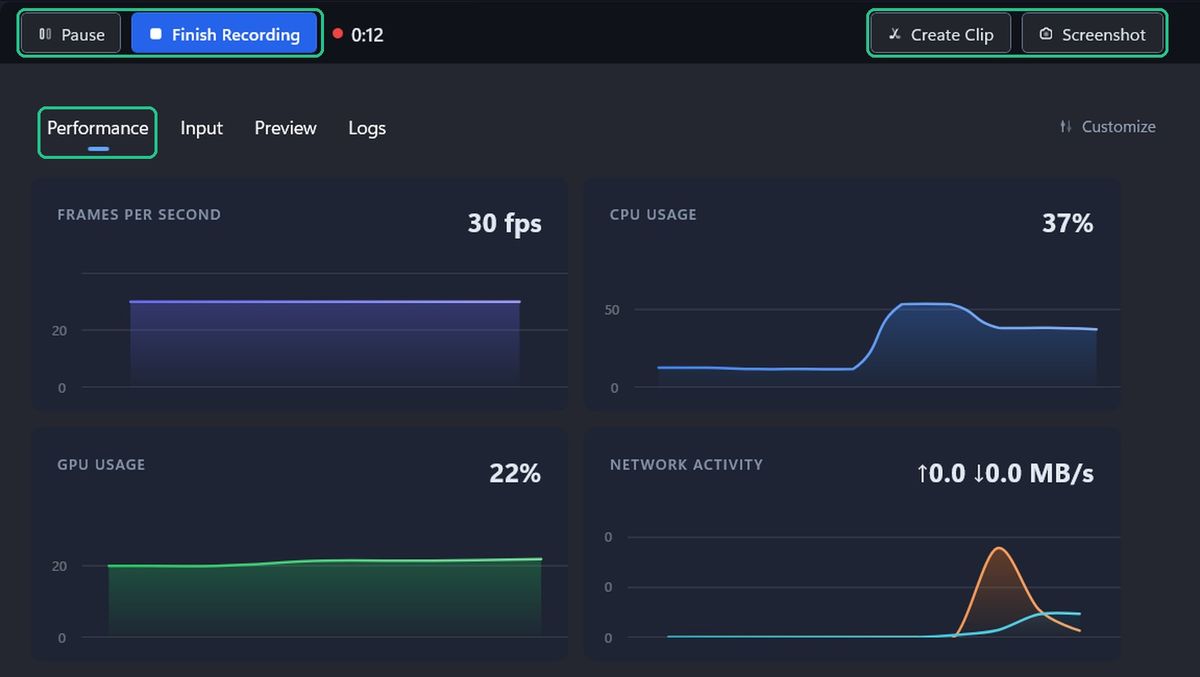Go to the Logs tab
Viewport: 1200px width, 677px height.
[367, 128]
